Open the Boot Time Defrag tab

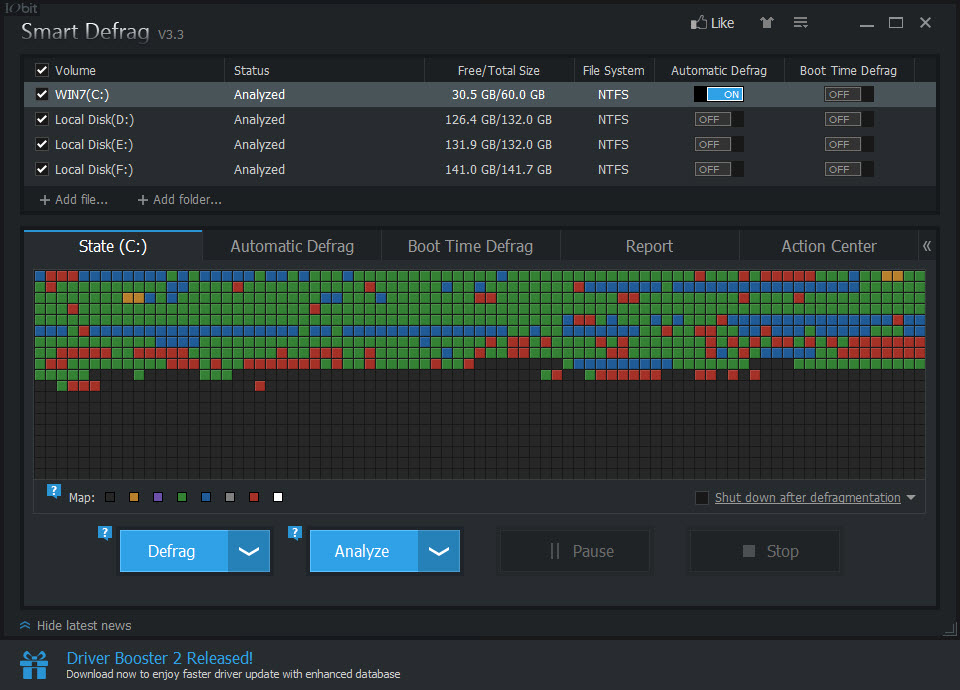point(470,246)
